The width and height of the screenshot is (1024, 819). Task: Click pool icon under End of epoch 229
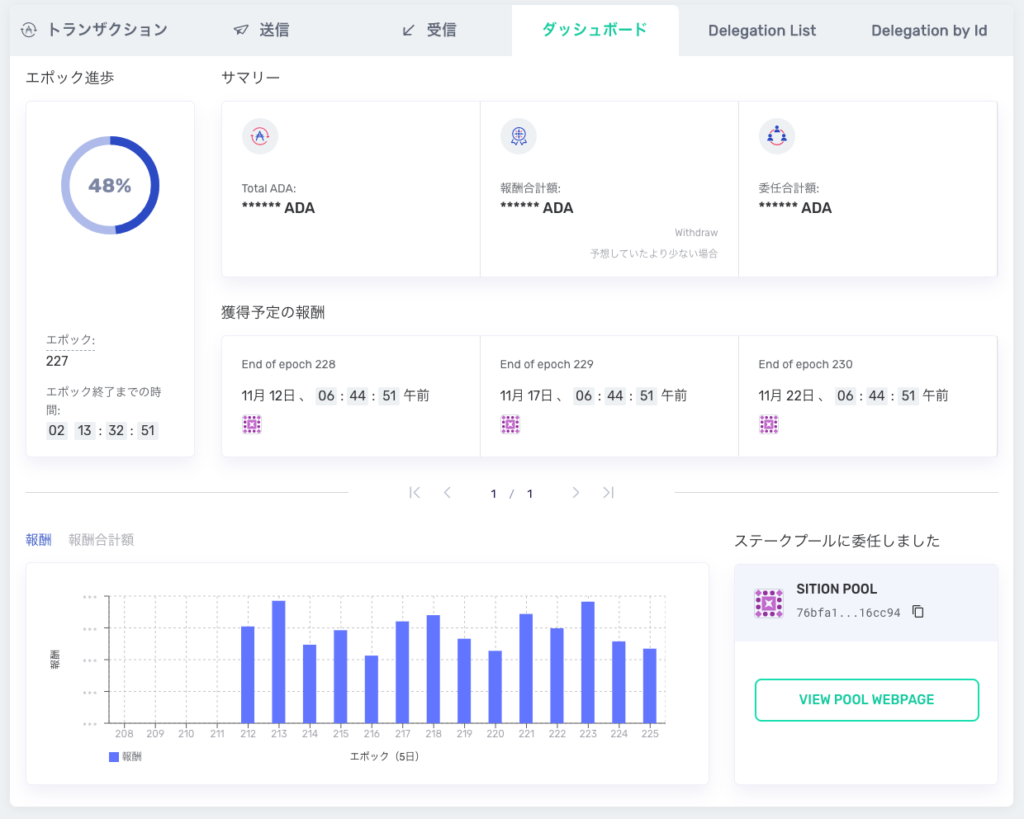pos(510,425)
